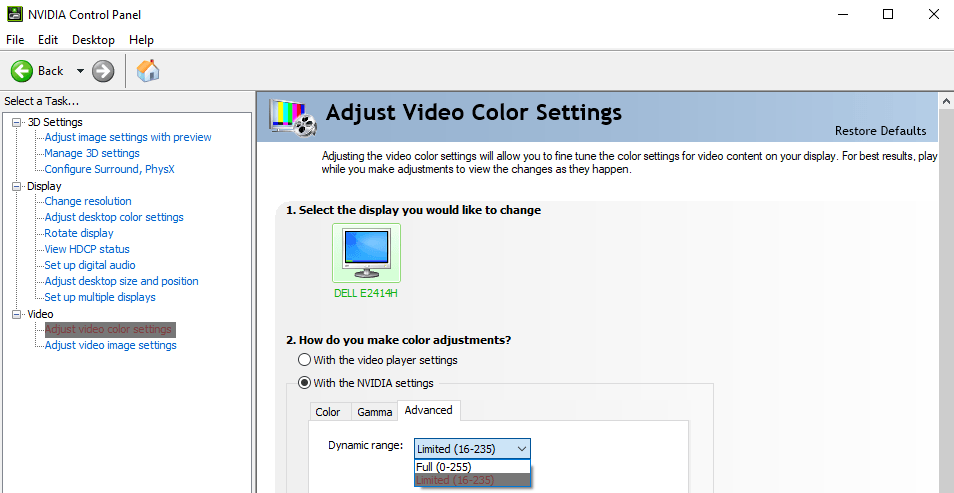The width and height of the screenshot is (954, 493).
Task: Open Manage 3D settings
Action: (x=92, y=153)
